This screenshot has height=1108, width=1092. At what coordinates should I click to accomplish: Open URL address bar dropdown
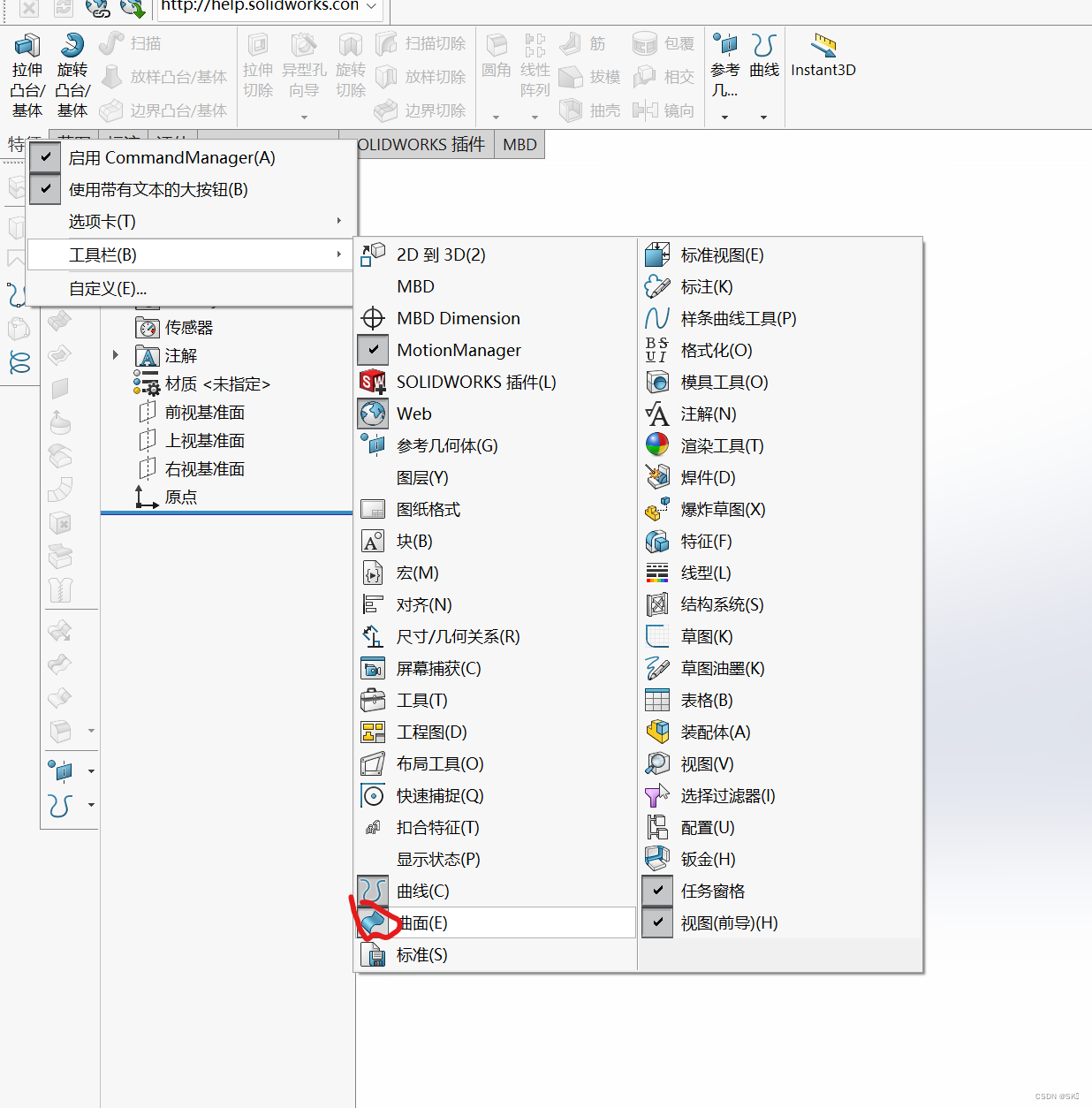click(372, 7)
